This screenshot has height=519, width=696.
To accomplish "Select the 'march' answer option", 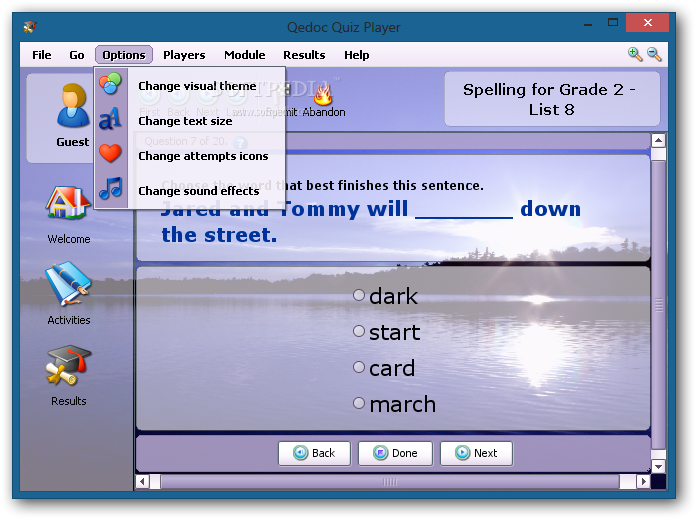I will [x=394, y=404].
